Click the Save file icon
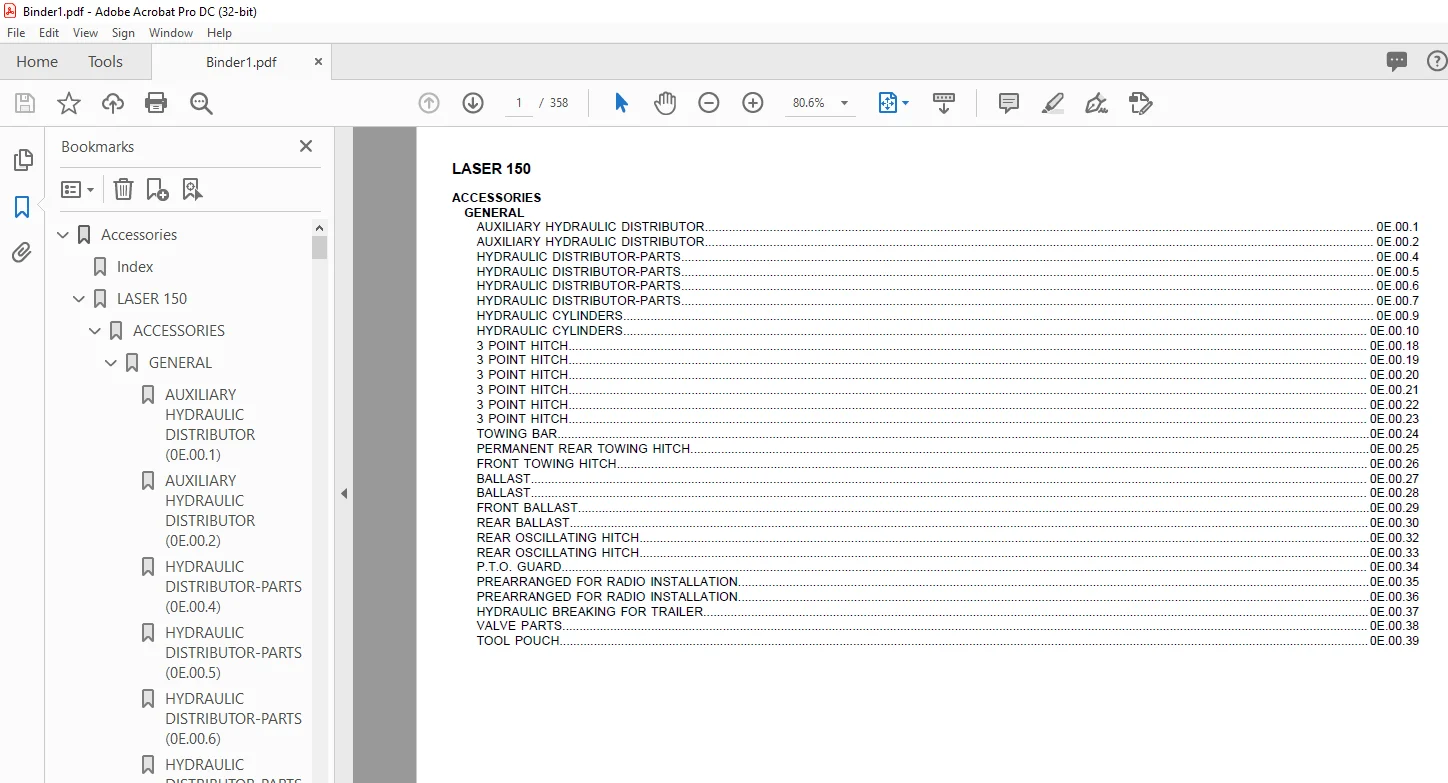The width and height of the screenshot is (1448, 783). tap(25, 103)
